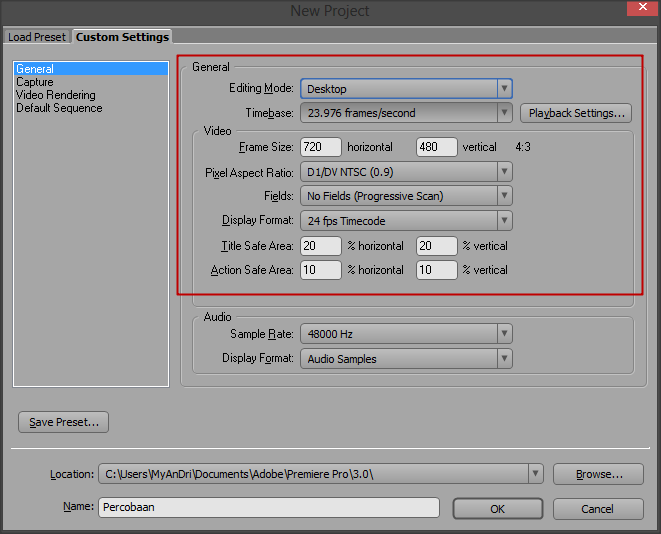
Task: Open the Location path dropdown
Action: pyautogui.click(x=321, y=474)
